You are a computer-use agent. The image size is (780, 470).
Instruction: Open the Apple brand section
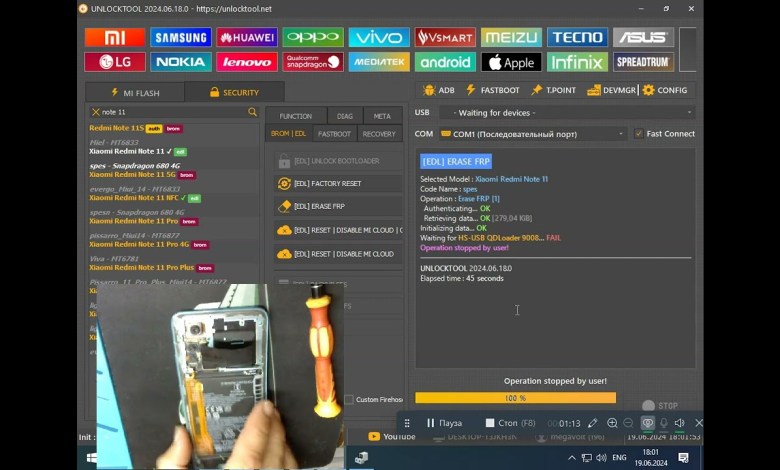[511, 62]
